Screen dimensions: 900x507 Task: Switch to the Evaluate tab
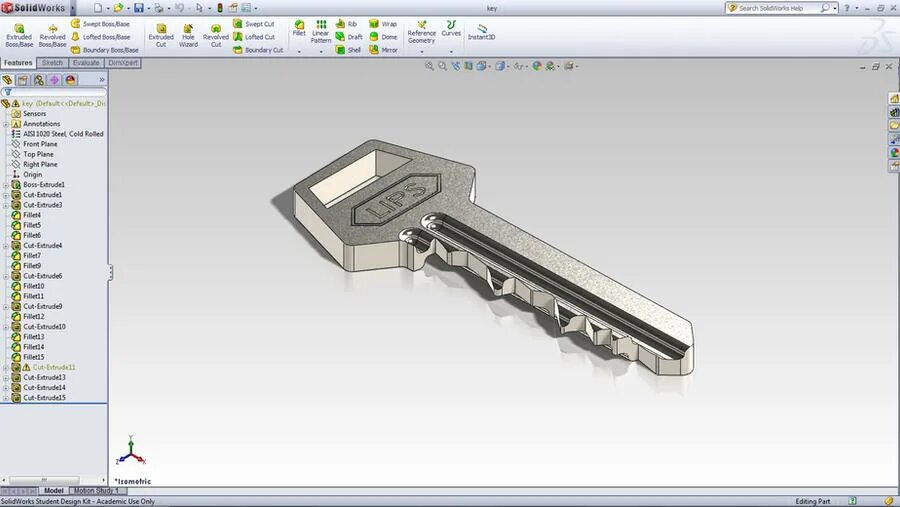(86, 63)
